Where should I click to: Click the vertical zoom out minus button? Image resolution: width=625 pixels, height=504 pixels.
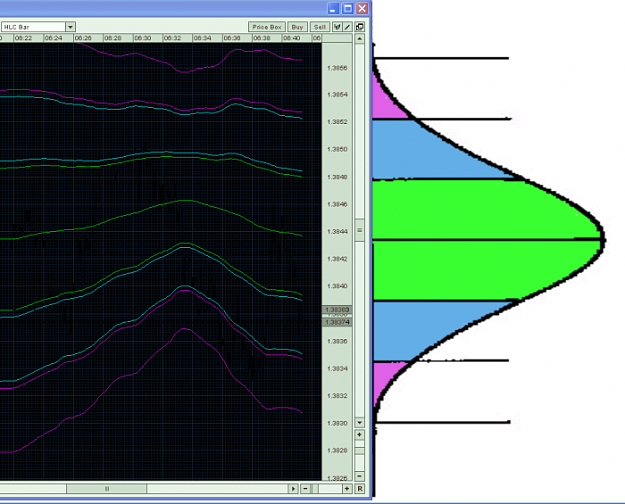[360, 476]
